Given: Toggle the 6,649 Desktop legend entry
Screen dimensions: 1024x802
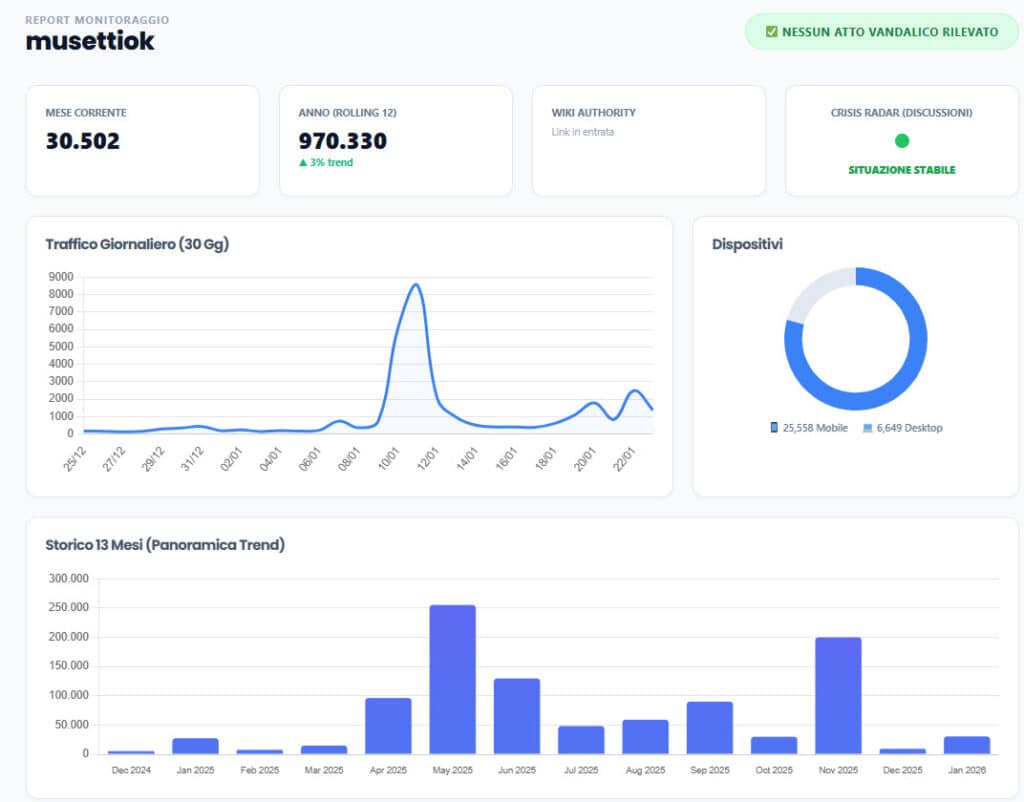Looking at the screenshot, I should (902, 428).
